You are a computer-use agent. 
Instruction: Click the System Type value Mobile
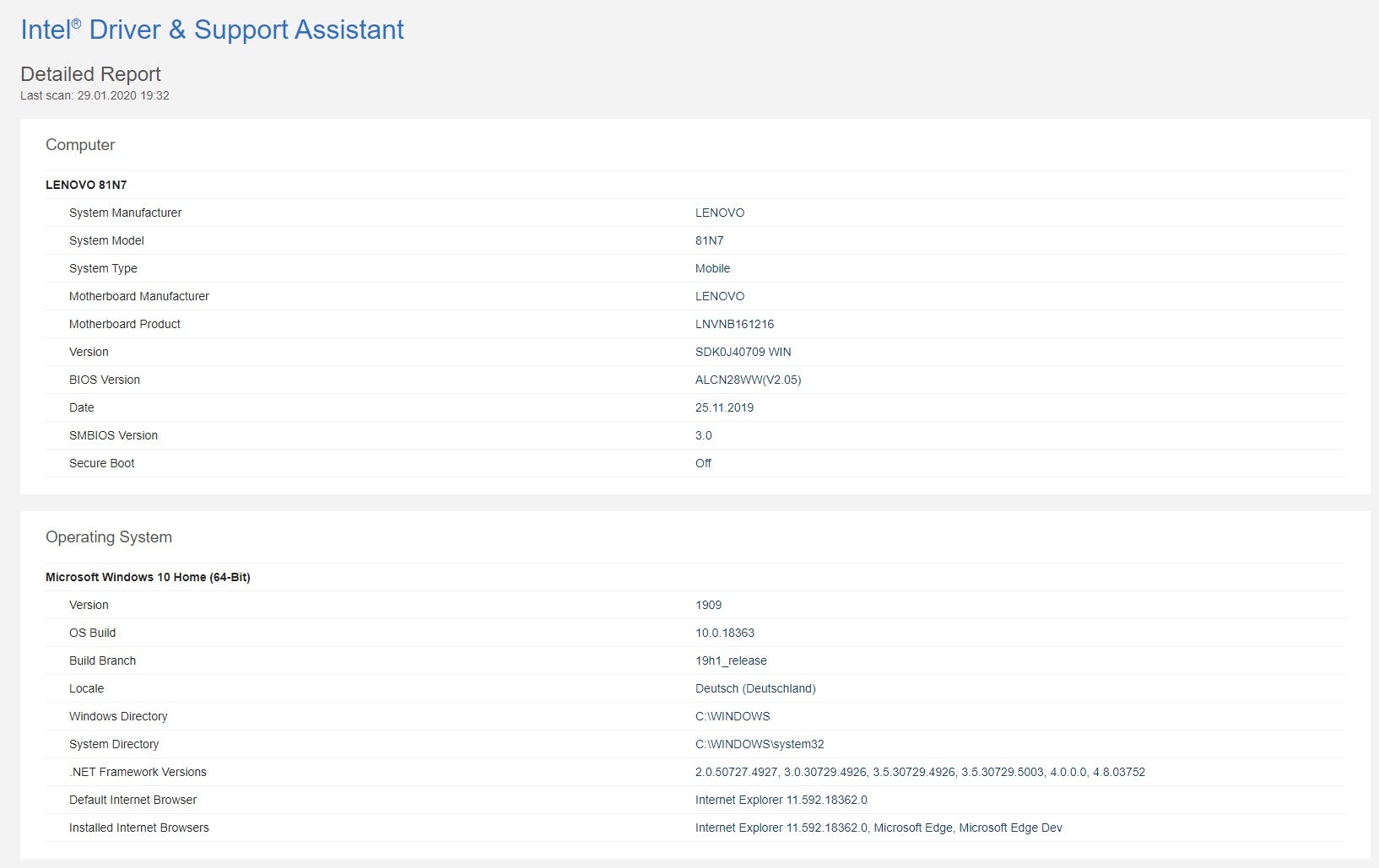click(712, 268)
